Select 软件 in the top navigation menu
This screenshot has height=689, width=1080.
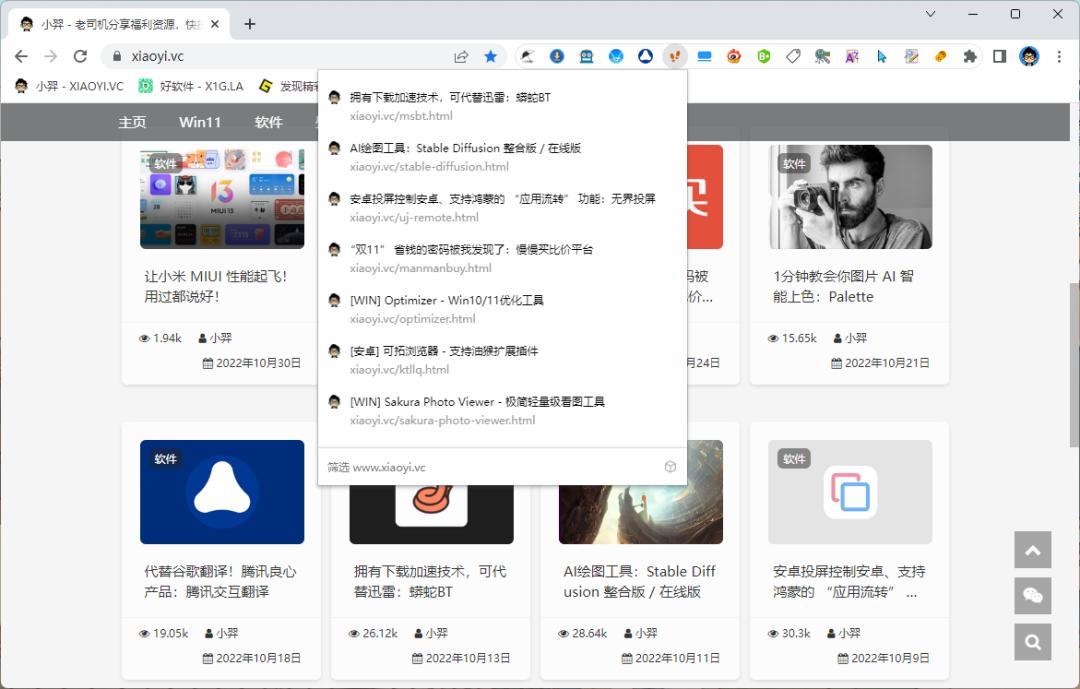[x=268, y=121]
